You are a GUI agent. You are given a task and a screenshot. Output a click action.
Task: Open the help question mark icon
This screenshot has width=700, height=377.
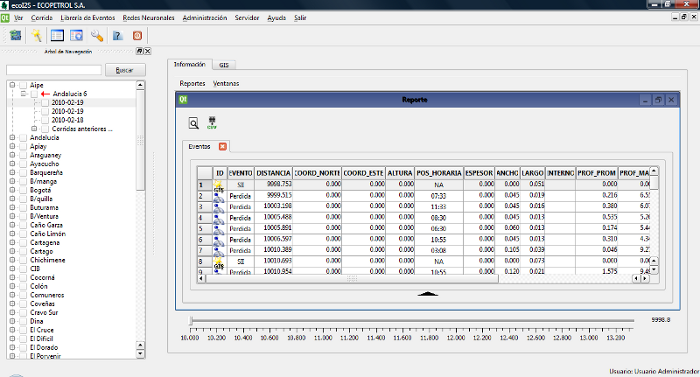pos(117,35)
